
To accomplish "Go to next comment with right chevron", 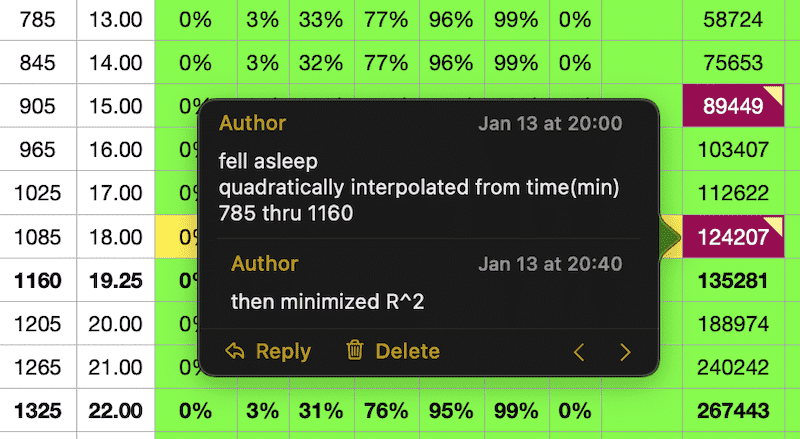I will click(626, 351).
